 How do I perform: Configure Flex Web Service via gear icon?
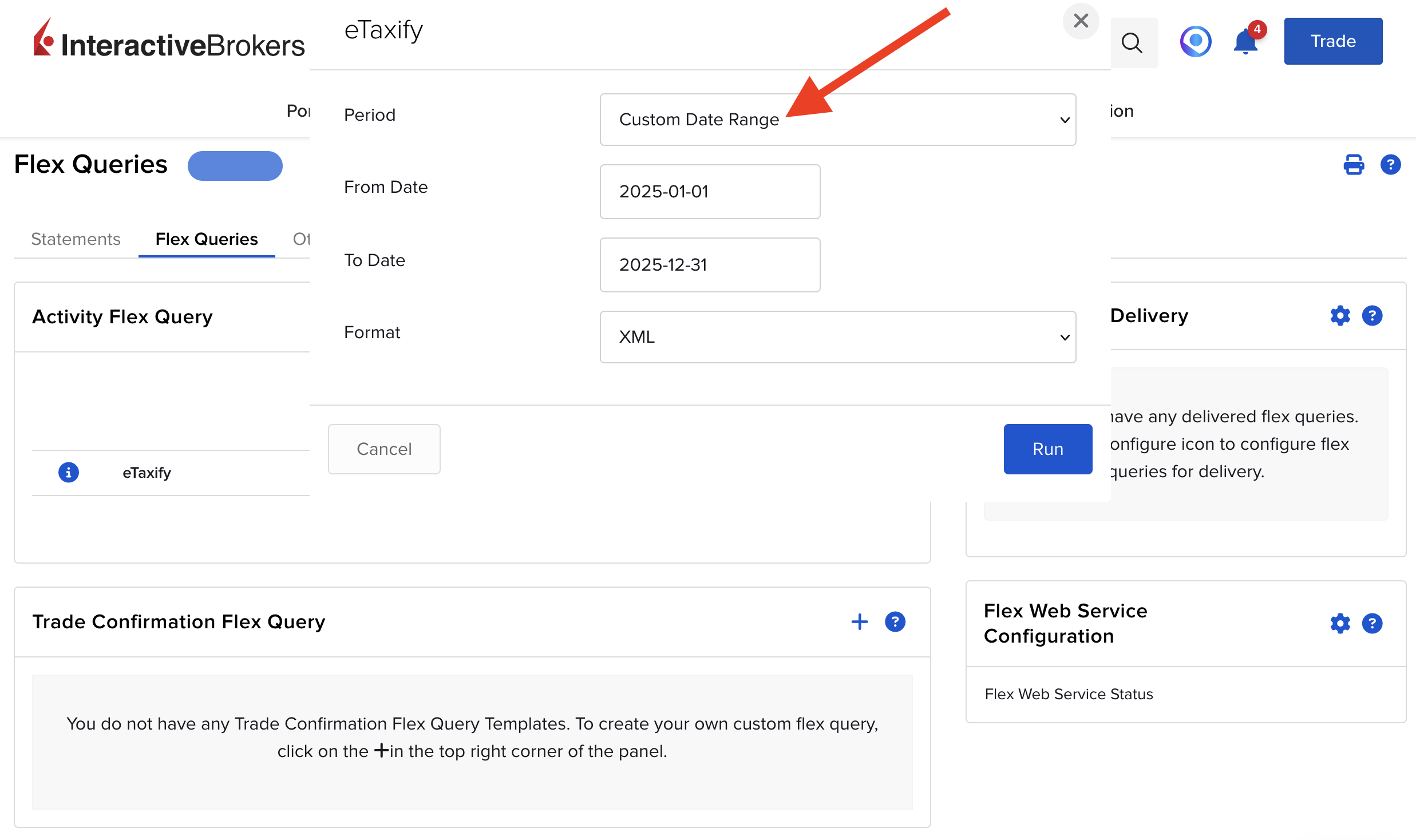tap(1340, 624)
